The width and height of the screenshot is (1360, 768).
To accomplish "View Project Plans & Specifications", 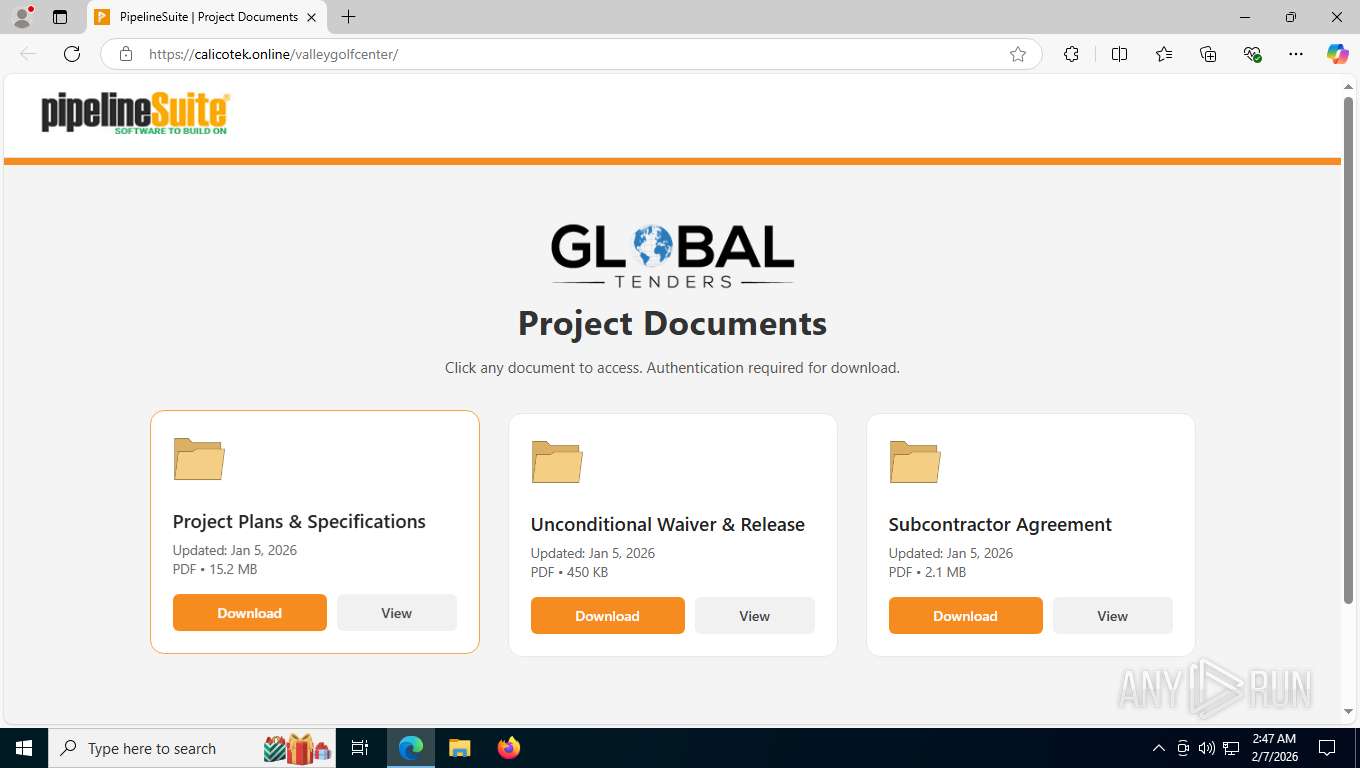I will point(397,613).
